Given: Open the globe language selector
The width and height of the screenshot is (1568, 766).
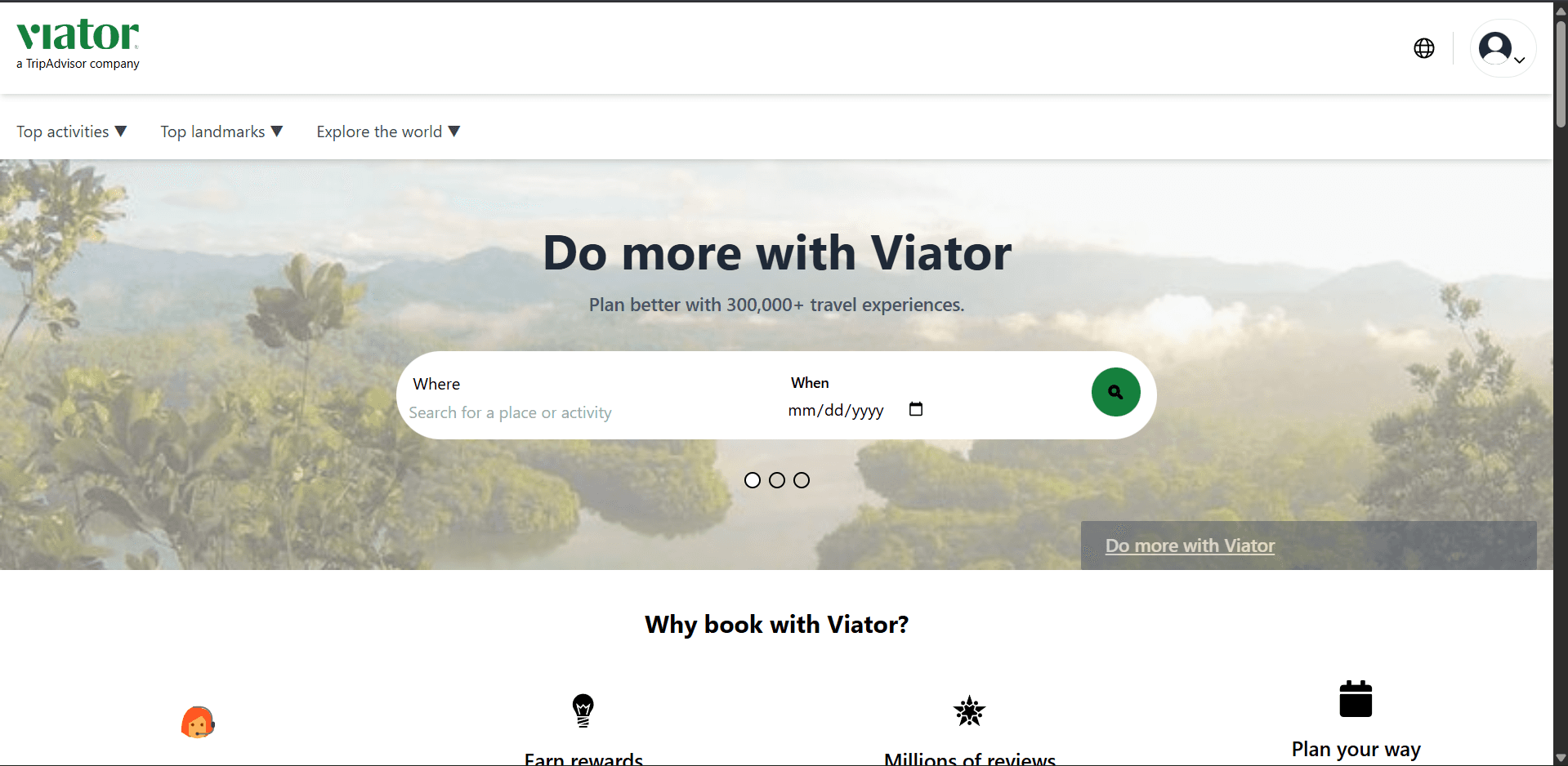Looking at the screenshot, I should 1424,48.
